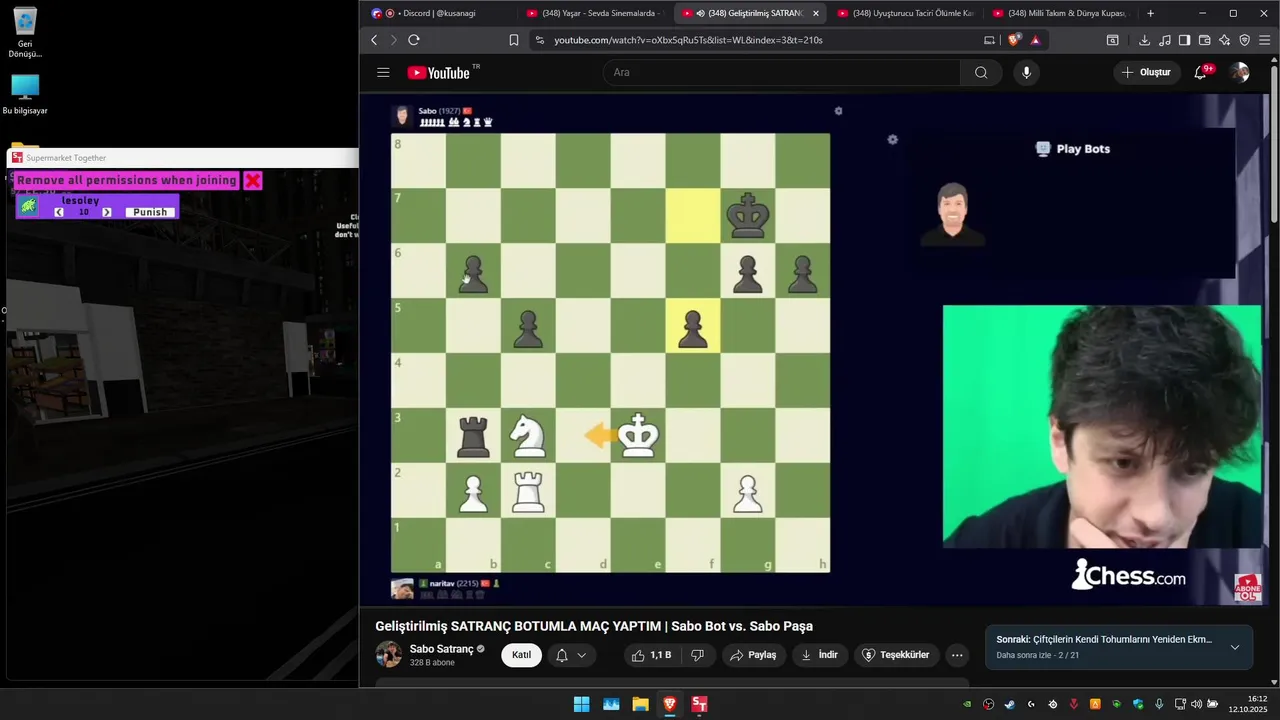The height and width of the screenshot is (720, 1280).
Task: Open Brave Shields lion icon in address bar
Action: coord(1014,40)
